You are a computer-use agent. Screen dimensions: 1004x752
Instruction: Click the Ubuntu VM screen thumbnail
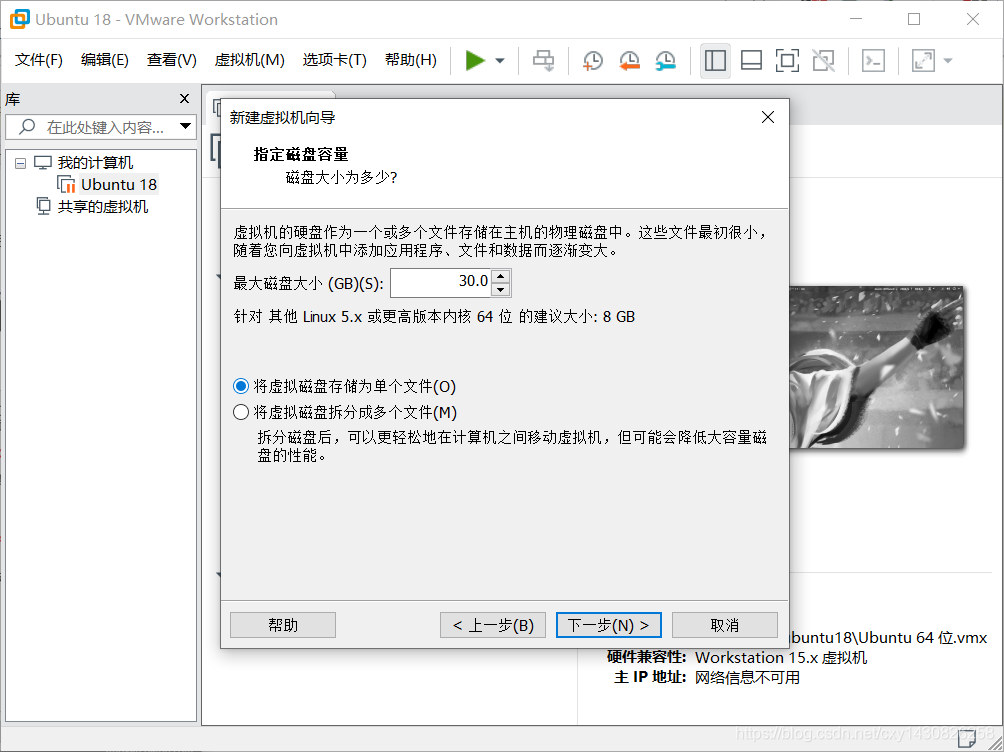876,367
